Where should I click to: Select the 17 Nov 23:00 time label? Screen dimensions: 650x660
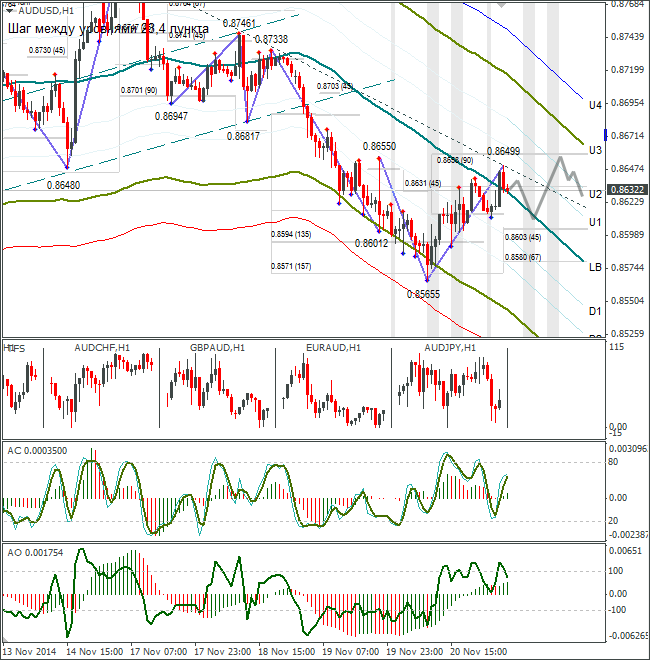tap(223, 652)
